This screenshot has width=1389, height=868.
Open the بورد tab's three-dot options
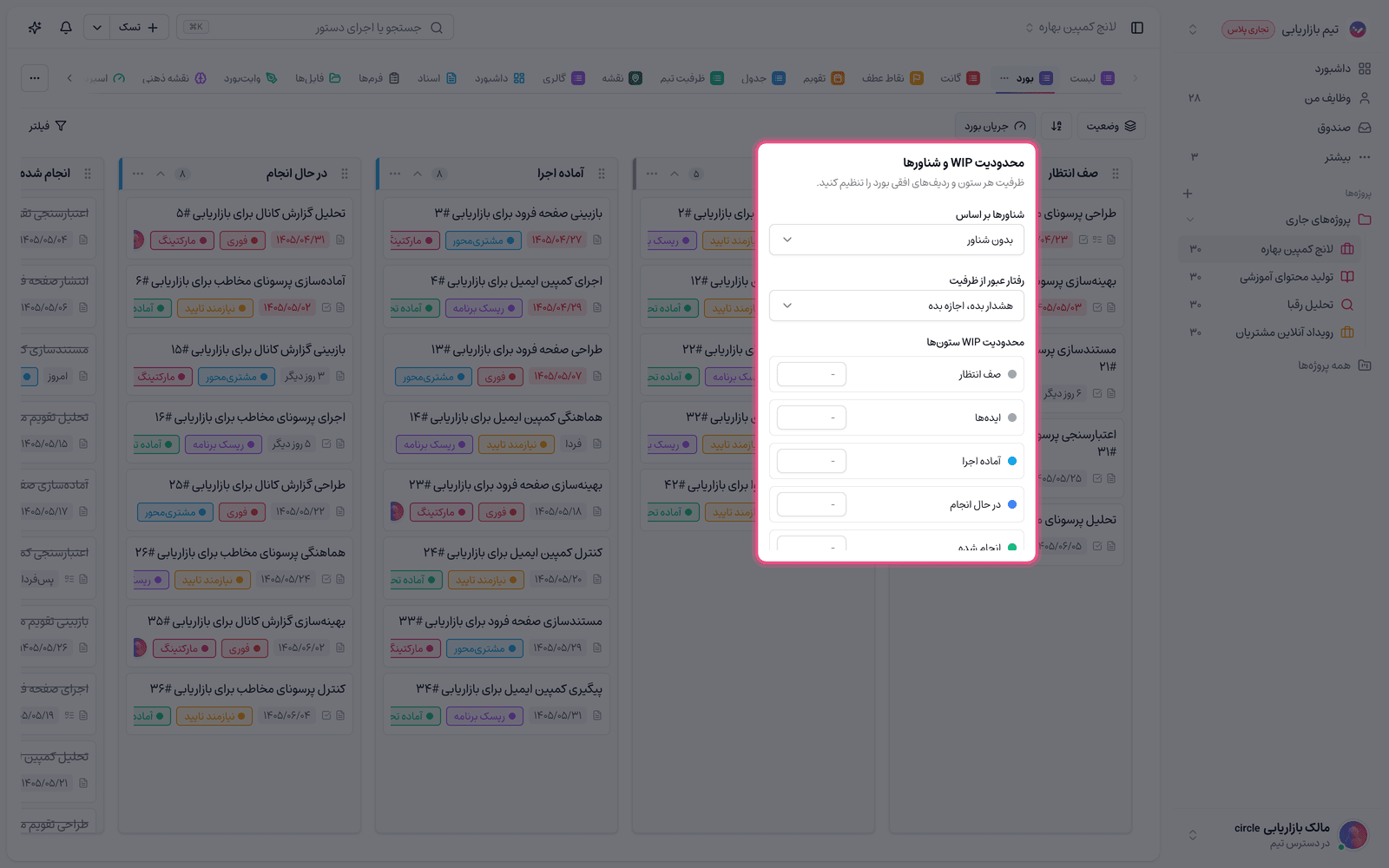click(1004, 78)
